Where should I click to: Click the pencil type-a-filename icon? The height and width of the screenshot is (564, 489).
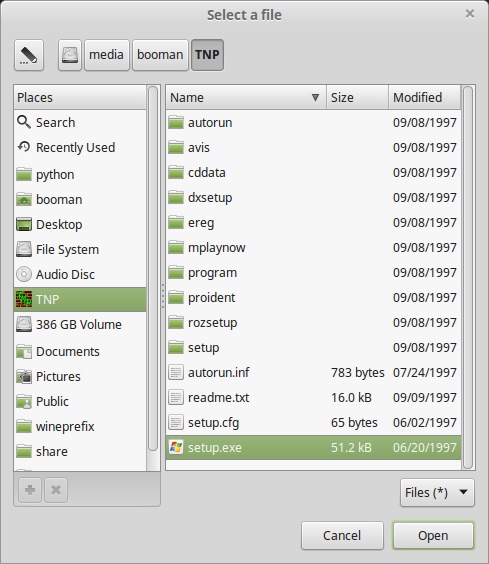tap(29, 55)
